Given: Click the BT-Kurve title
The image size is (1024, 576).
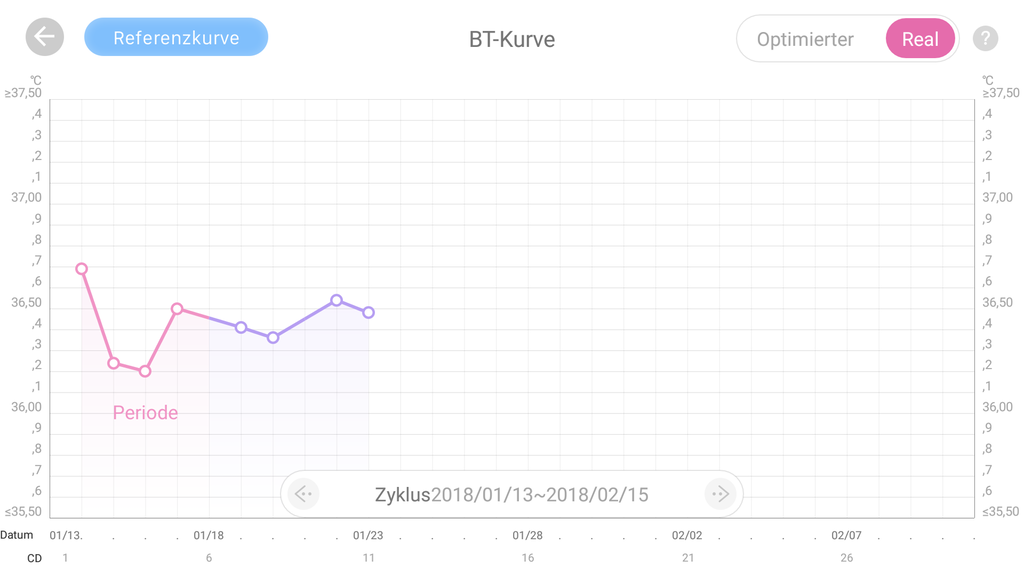Looking at the screenshot, I should 512,40.
